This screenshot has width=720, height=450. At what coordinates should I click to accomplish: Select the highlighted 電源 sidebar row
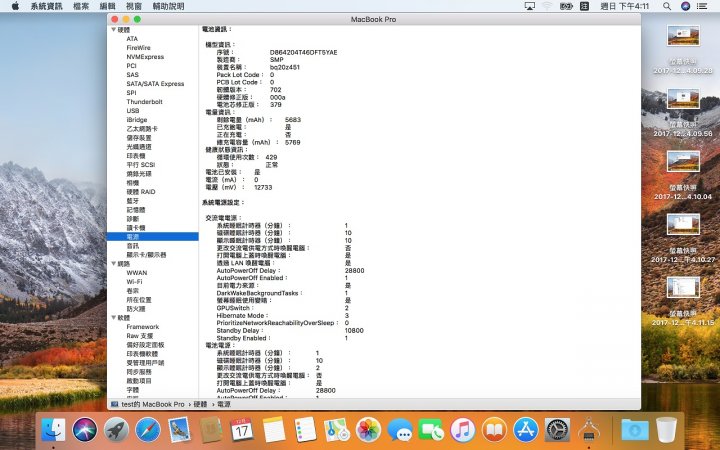(x=152, y=237)
